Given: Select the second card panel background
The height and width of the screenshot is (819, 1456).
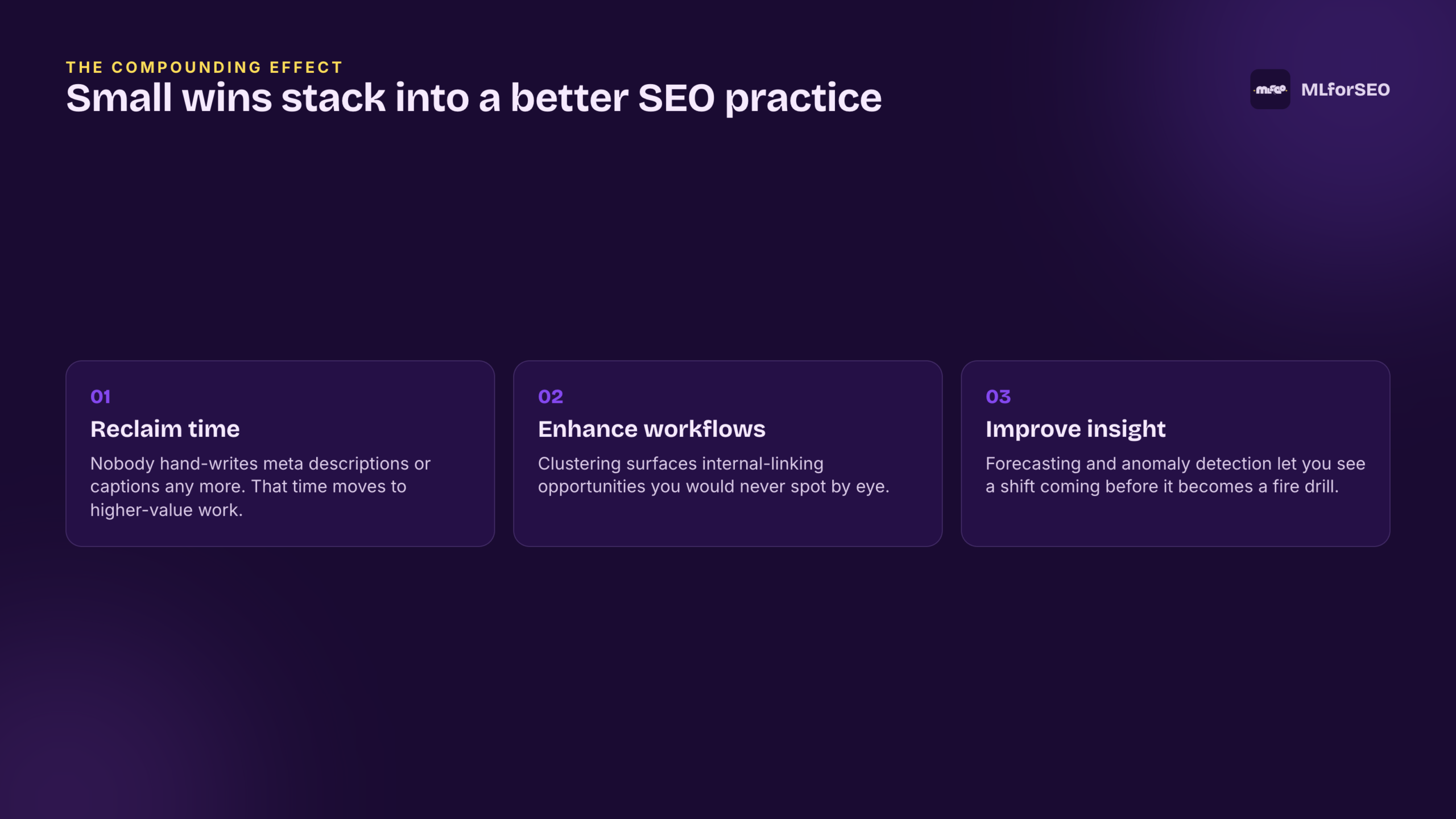Looking at the screenshot, I should (x=727, y=453).
